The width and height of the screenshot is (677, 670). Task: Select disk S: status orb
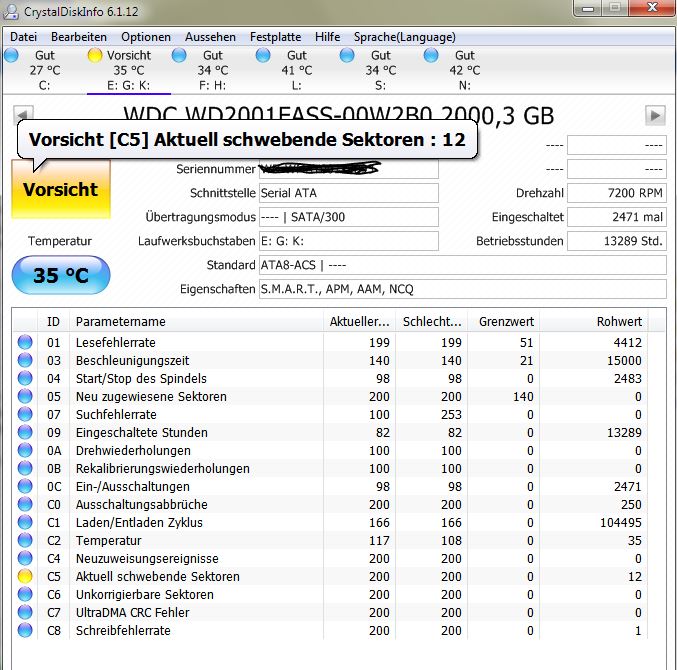point(347,55)
